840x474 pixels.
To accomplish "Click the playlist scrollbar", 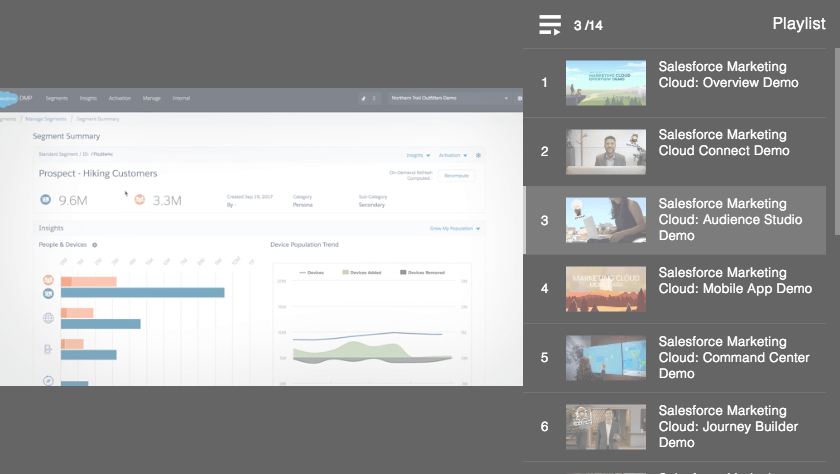I will [x=837, y=141].
